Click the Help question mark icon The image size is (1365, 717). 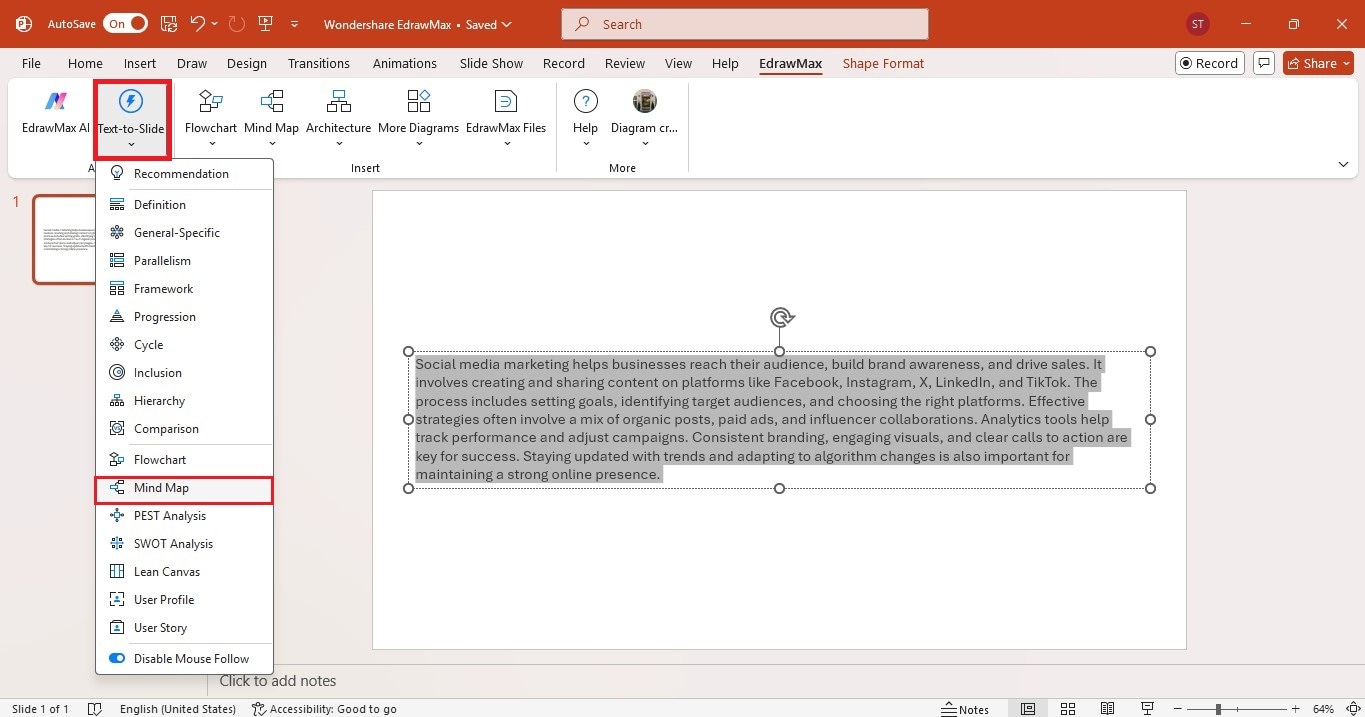586,101
